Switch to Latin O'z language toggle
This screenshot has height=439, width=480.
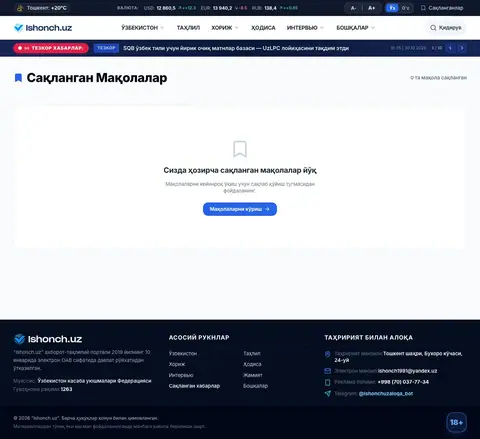point(405,8)
